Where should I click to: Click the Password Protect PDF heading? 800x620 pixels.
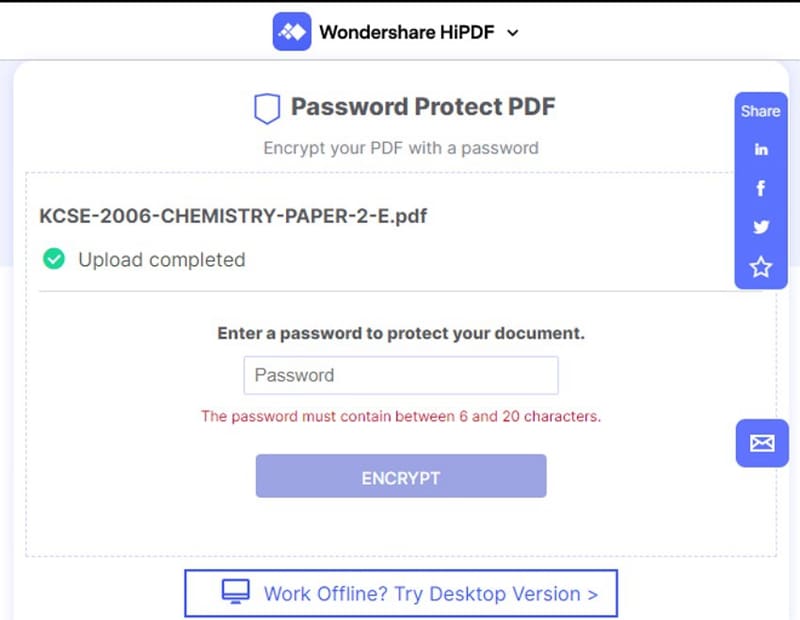422,107
